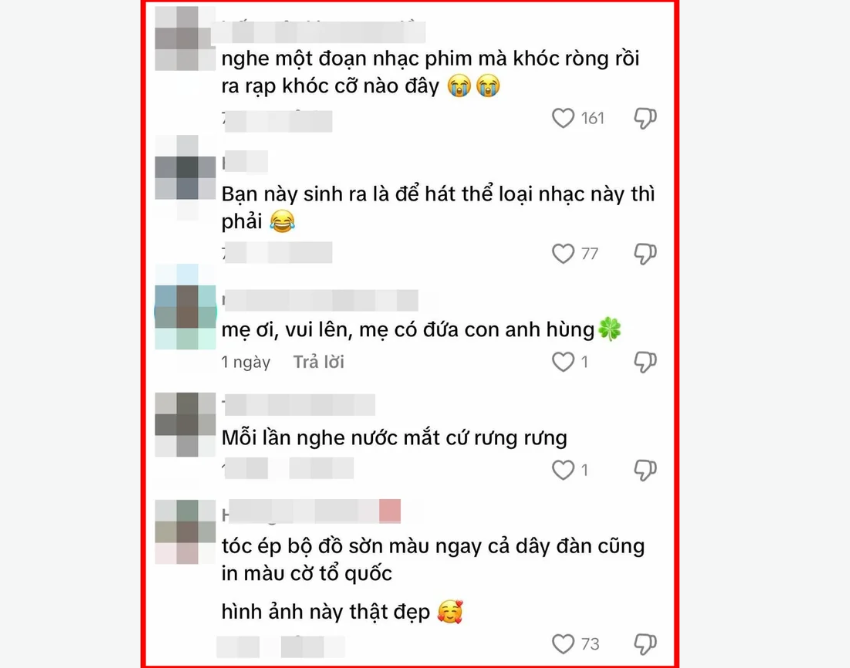
Task: Open blurred username above 'mẹ ơi, vui lên'
Action: coord(320,300)
